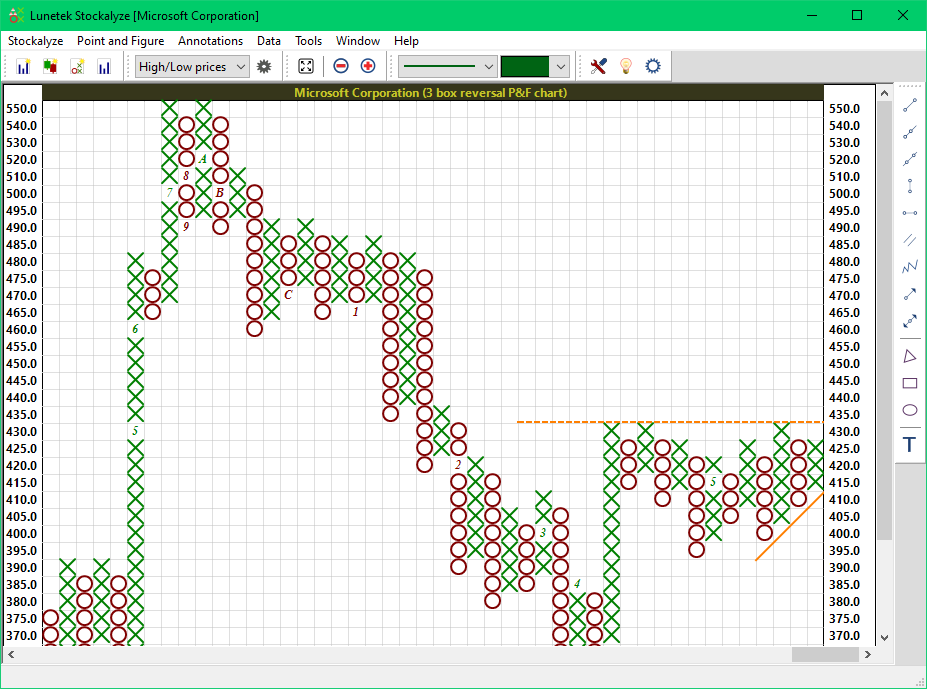The width and height of the screenshot is (927, 689).
Task: Click the green month marker 3
Action: [x=543, y=533]
